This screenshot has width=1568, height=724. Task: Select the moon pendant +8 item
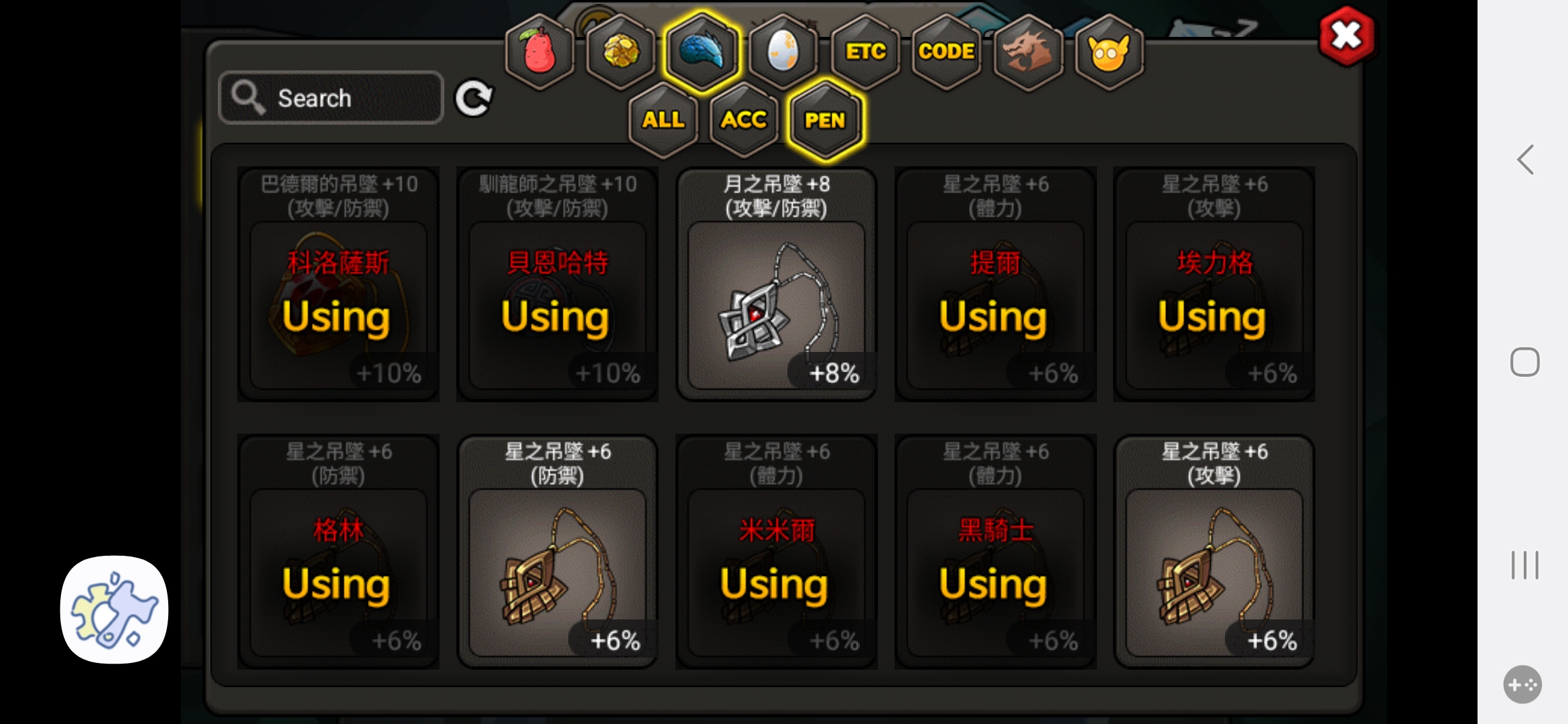[777, 284]
